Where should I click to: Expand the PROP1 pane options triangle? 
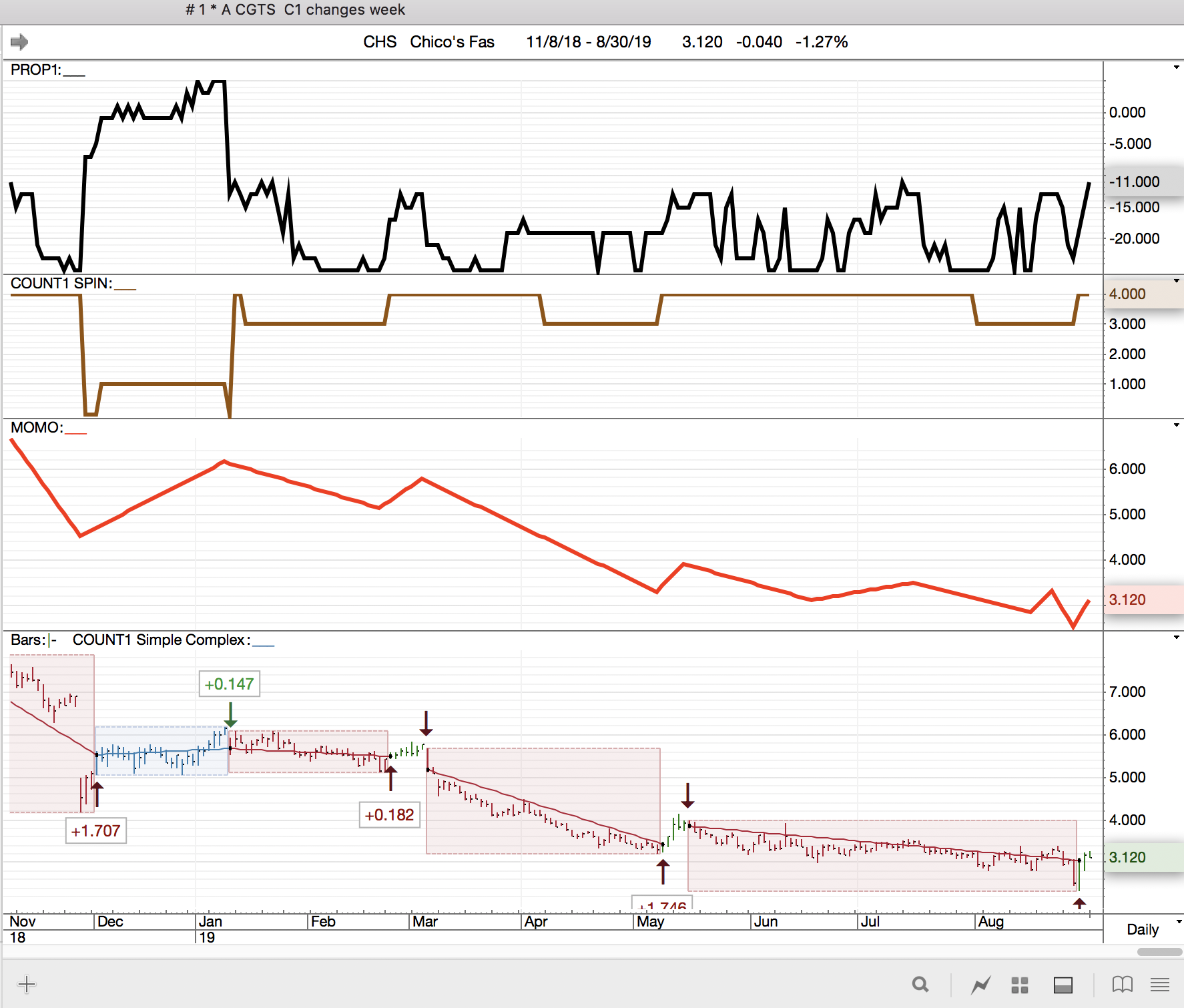pyautogui.click(x=1176, y=67)
